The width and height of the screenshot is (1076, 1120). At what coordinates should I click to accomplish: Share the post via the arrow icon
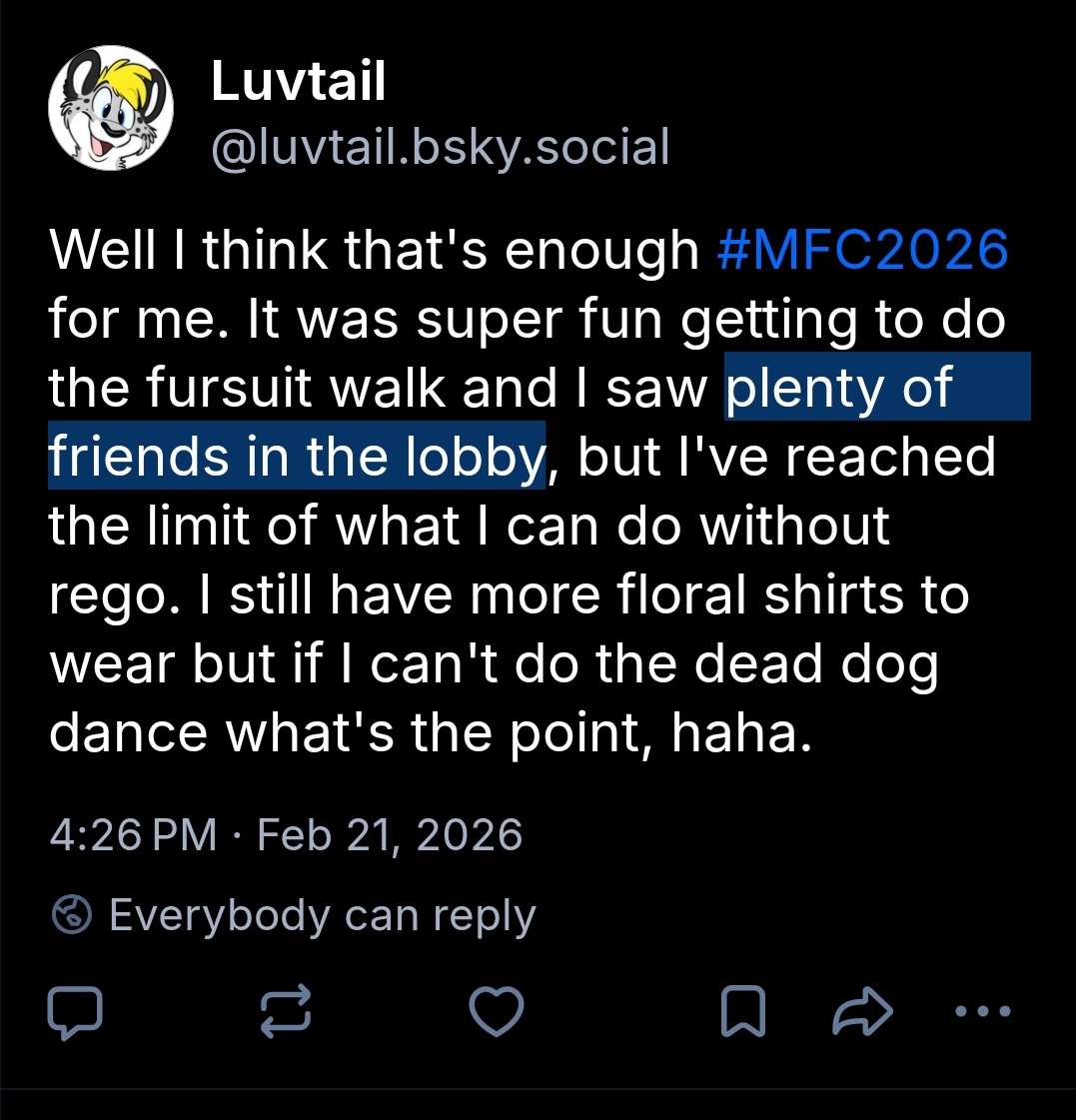(862, 1011)
